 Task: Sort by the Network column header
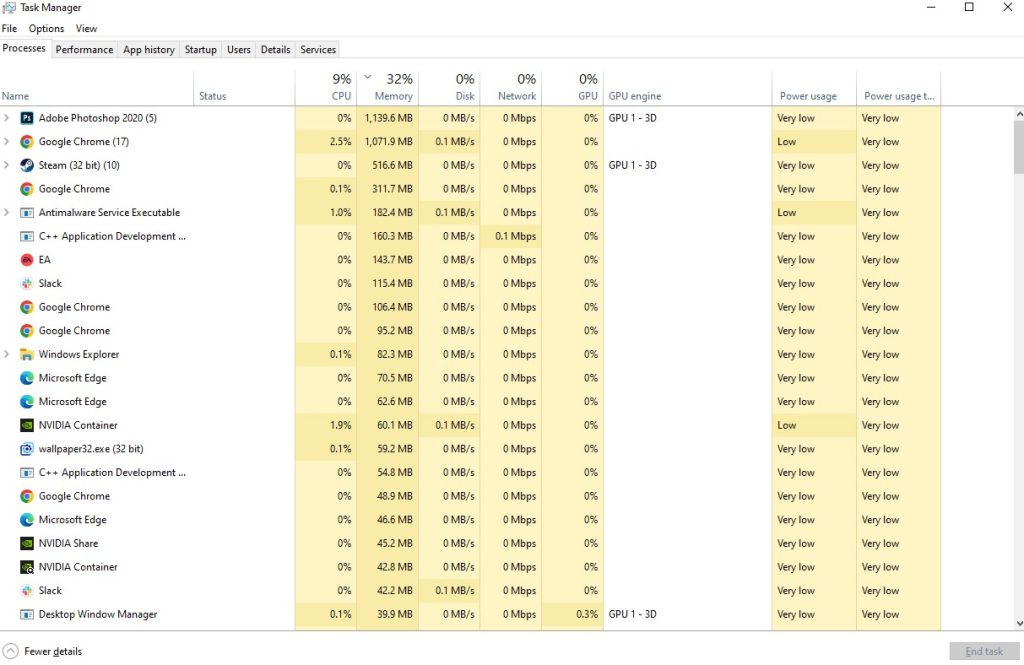(x=511, y=88)
